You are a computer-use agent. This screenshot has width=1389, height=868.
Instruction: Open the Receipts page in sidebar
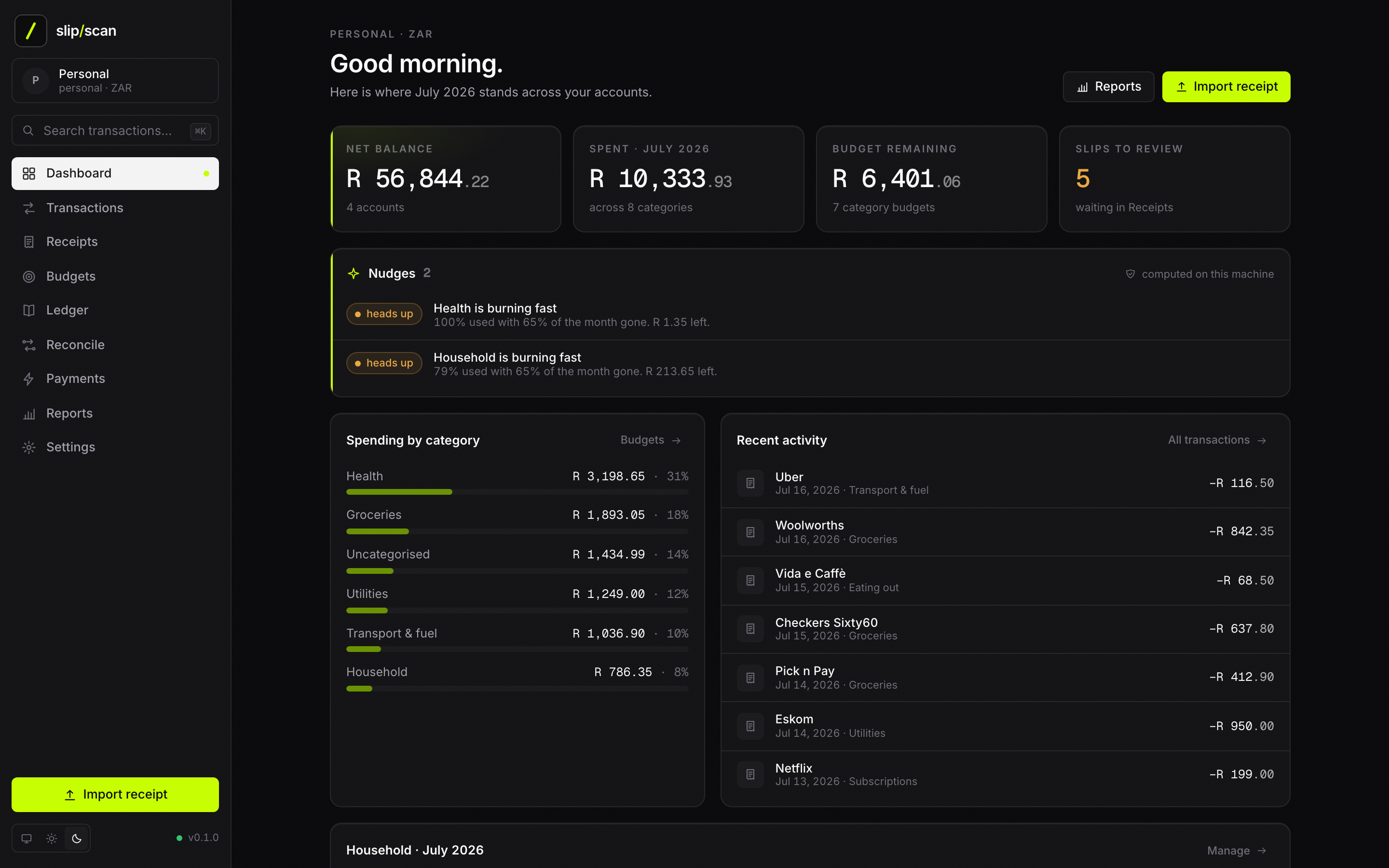(115, 242)
